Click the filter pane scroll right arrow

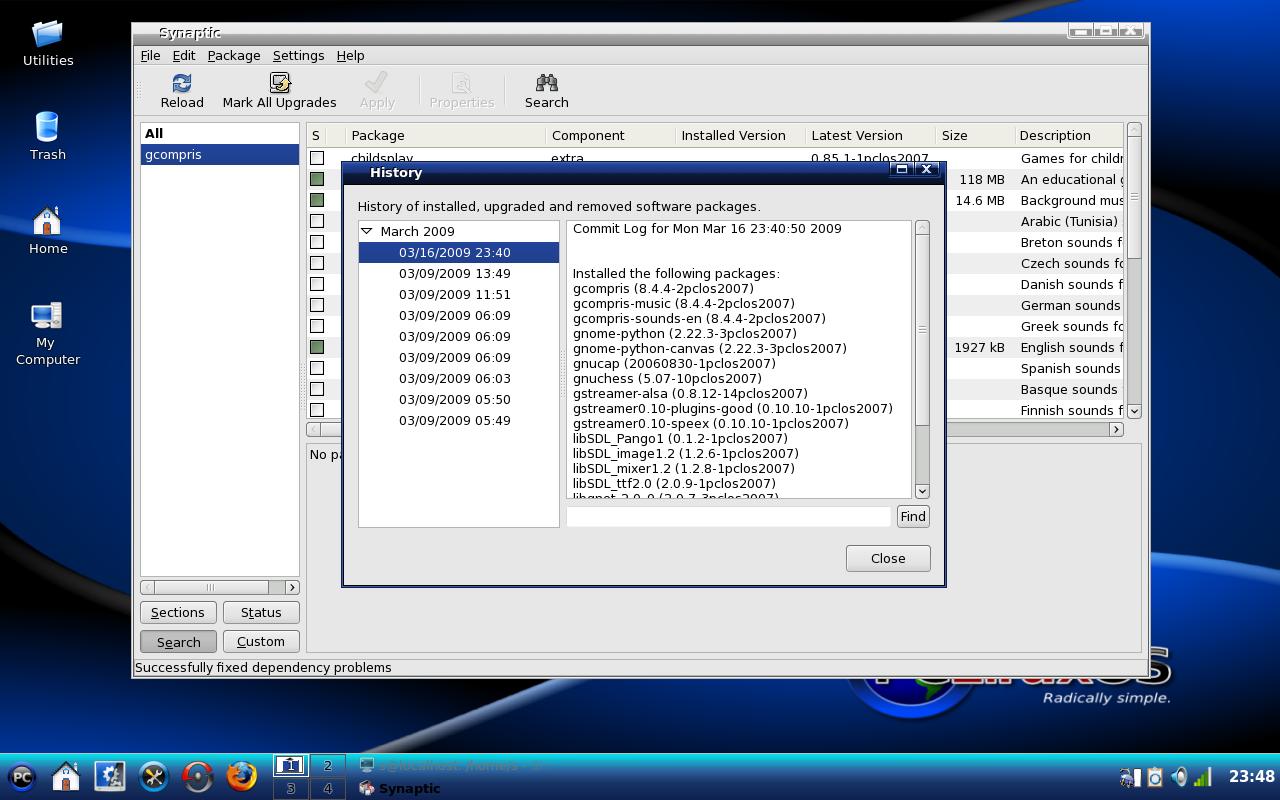point(292,587)
